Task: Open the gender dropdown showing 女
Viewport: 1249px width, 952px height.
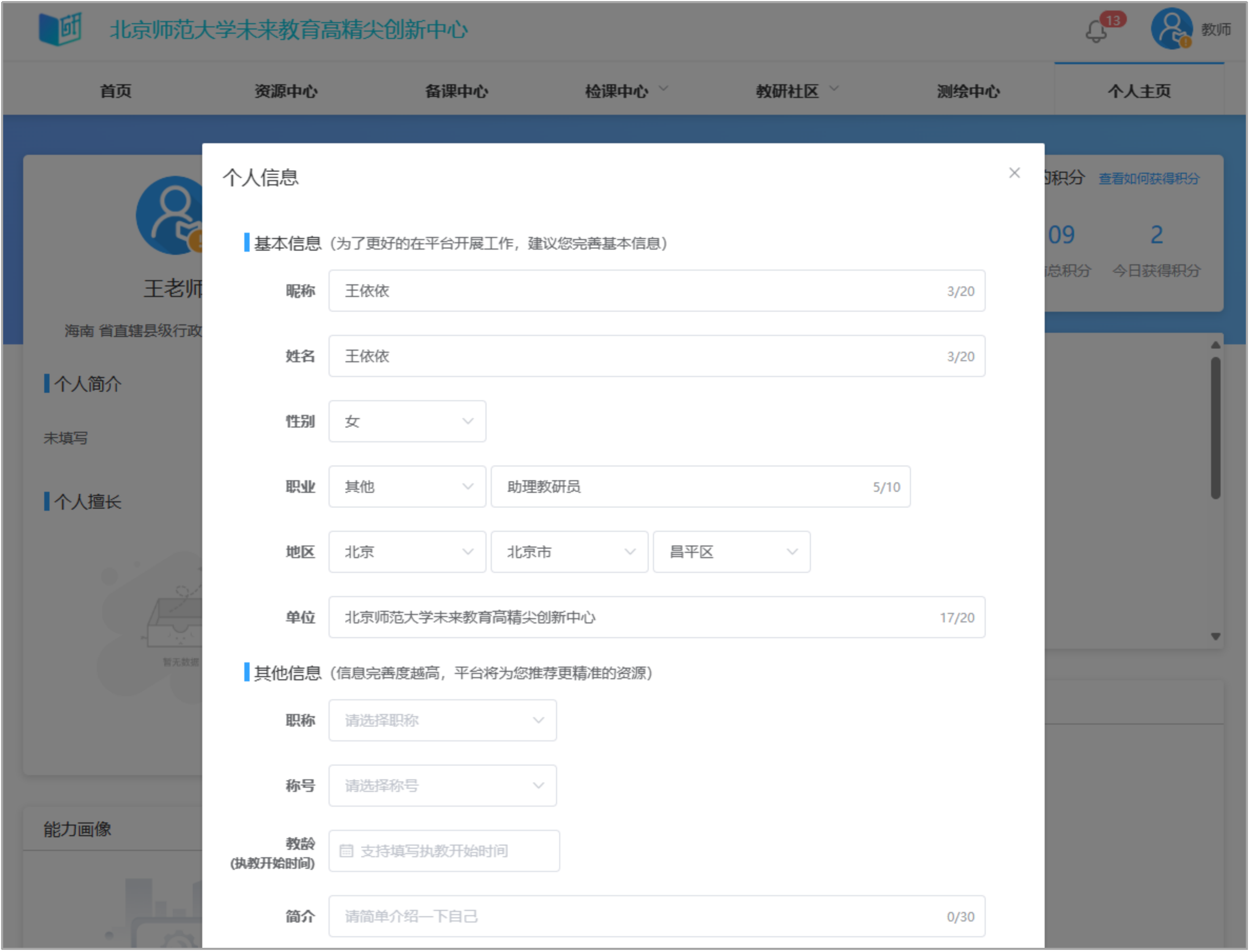Action: [407, 421]
